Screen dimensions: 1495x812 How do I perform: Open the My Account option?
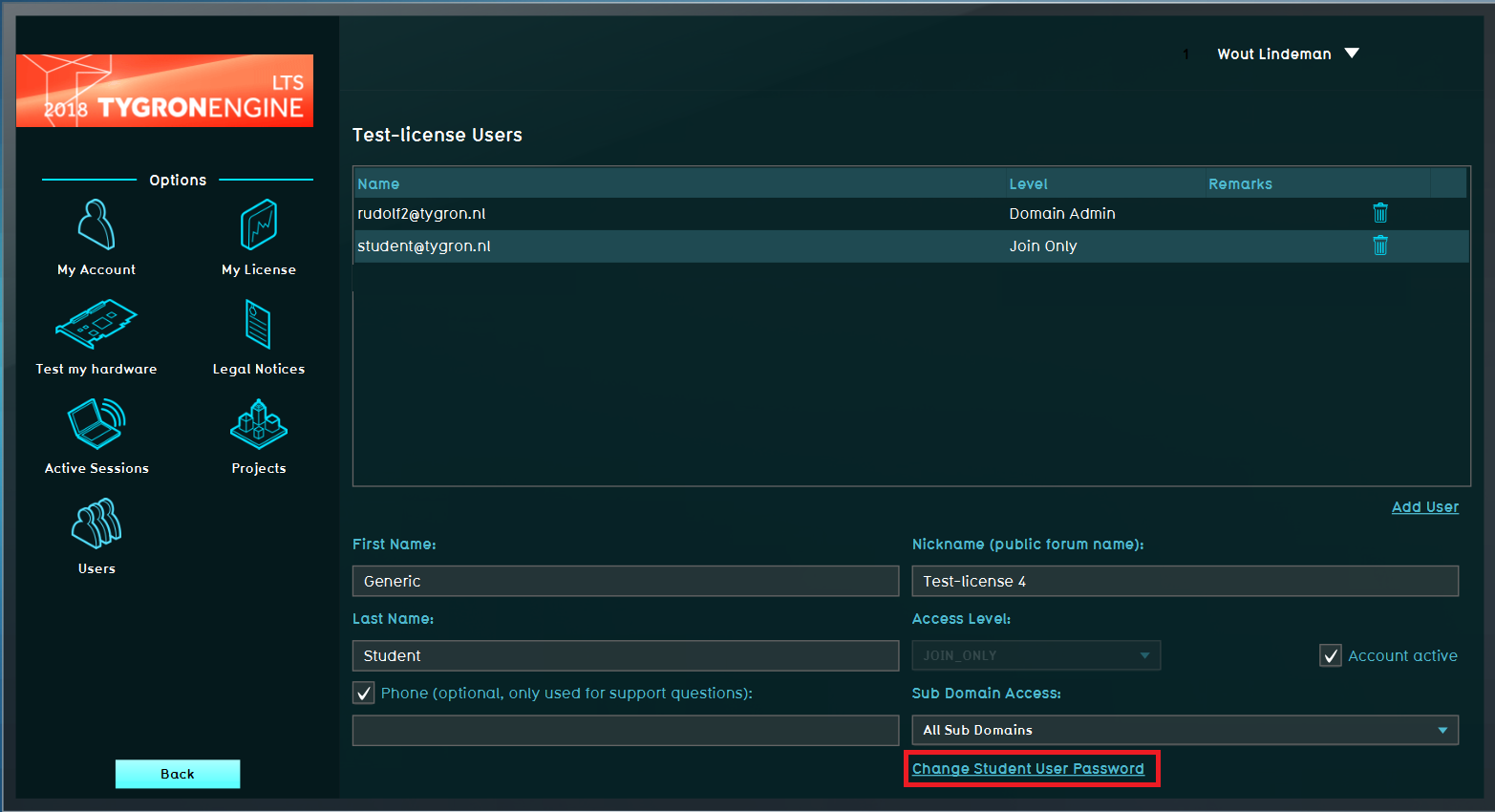(x=96, y=226)
